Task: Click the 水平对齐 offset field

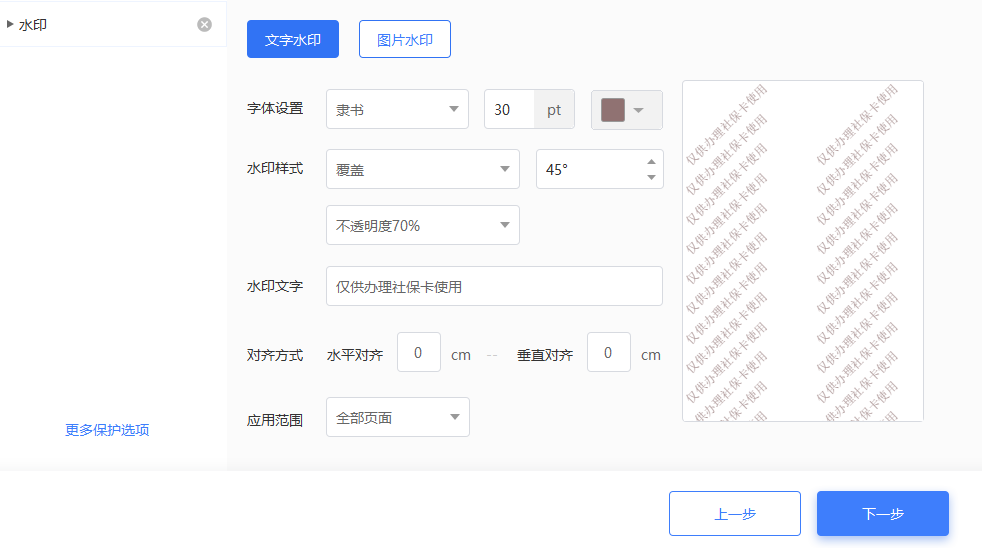Action: click(x=418, y=352)
